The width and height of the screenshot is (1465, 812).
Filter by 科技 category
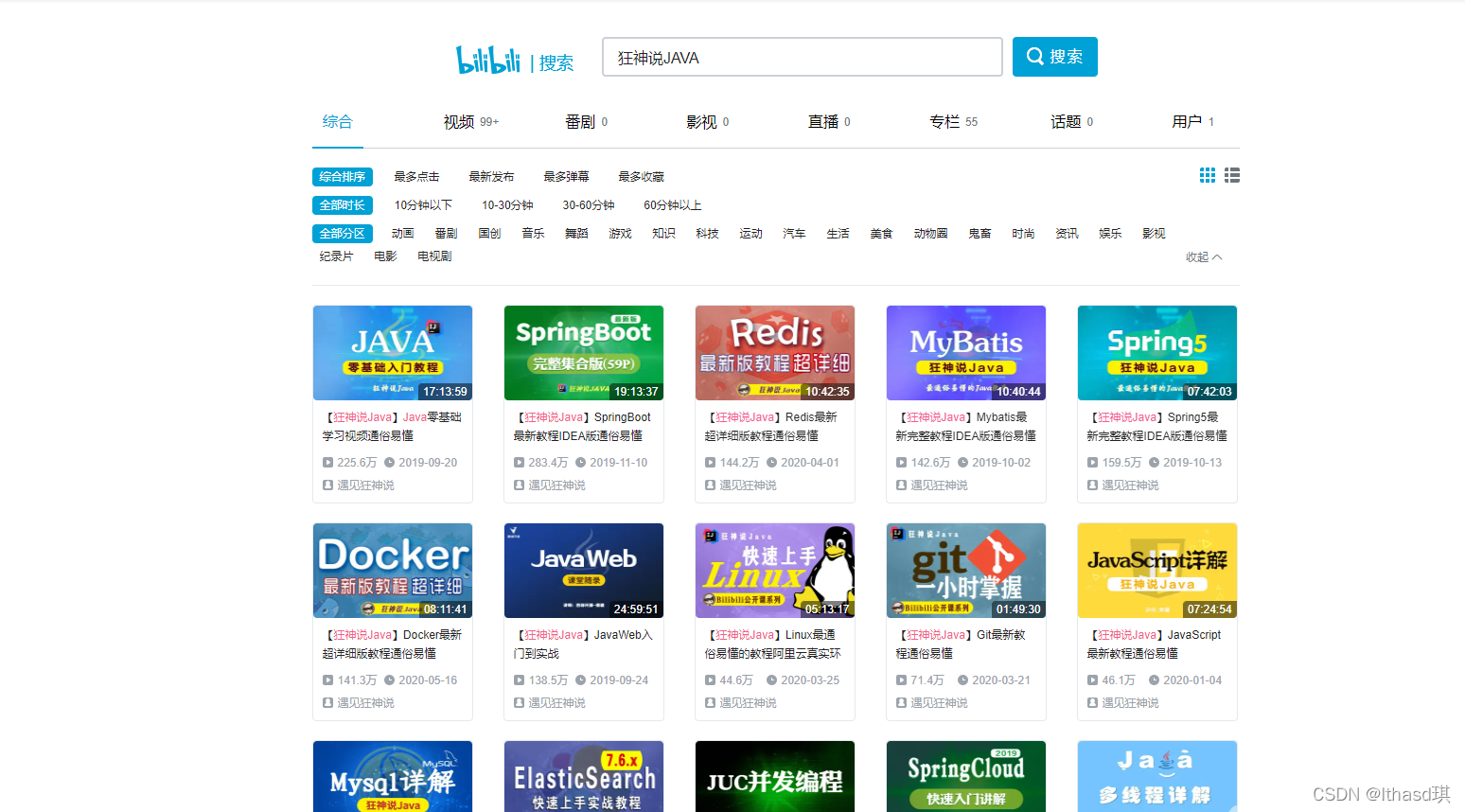(x=707, y=234)
